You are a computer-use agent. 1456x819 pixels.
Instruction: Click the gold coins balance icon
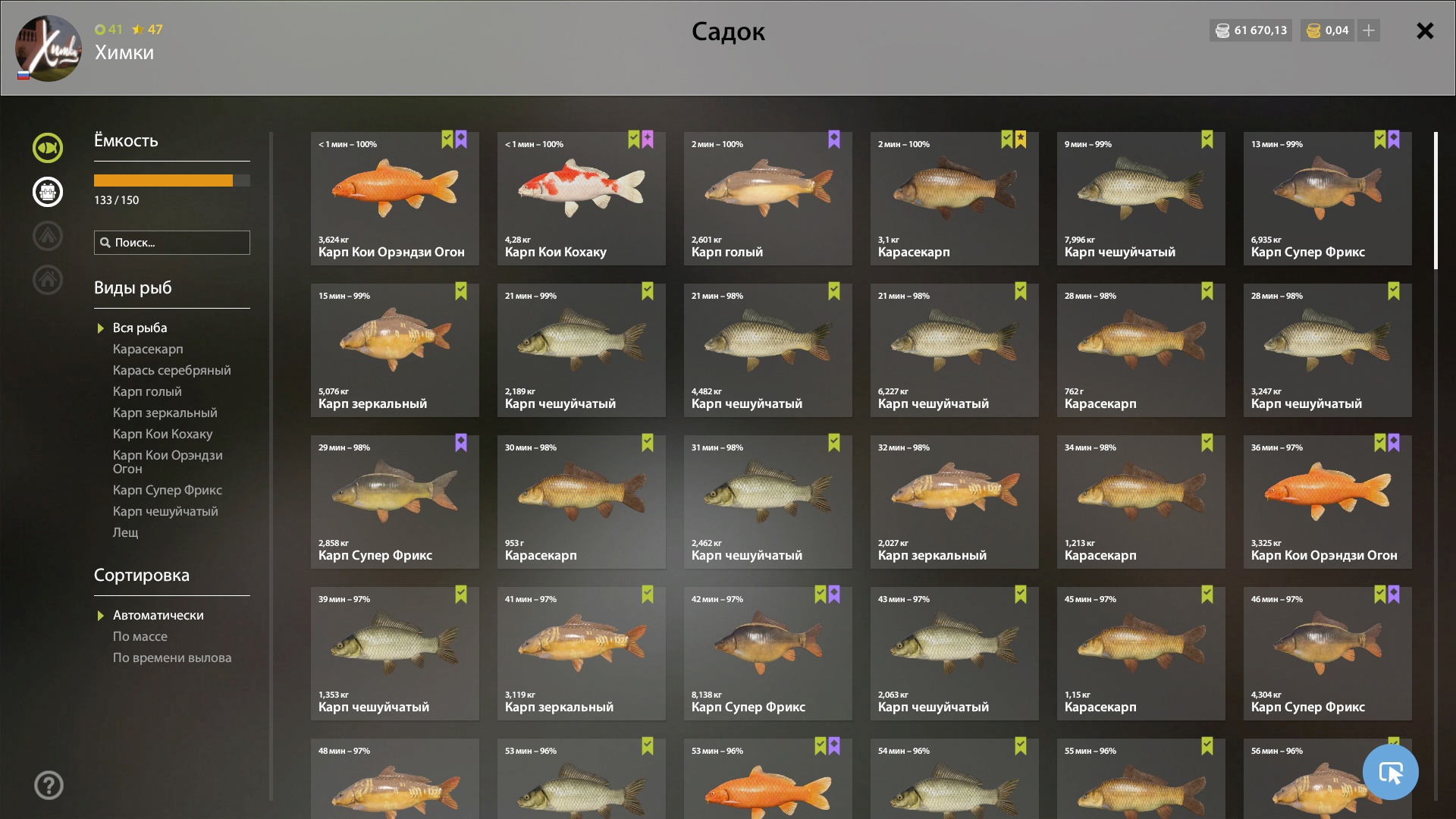point(1314,30)
